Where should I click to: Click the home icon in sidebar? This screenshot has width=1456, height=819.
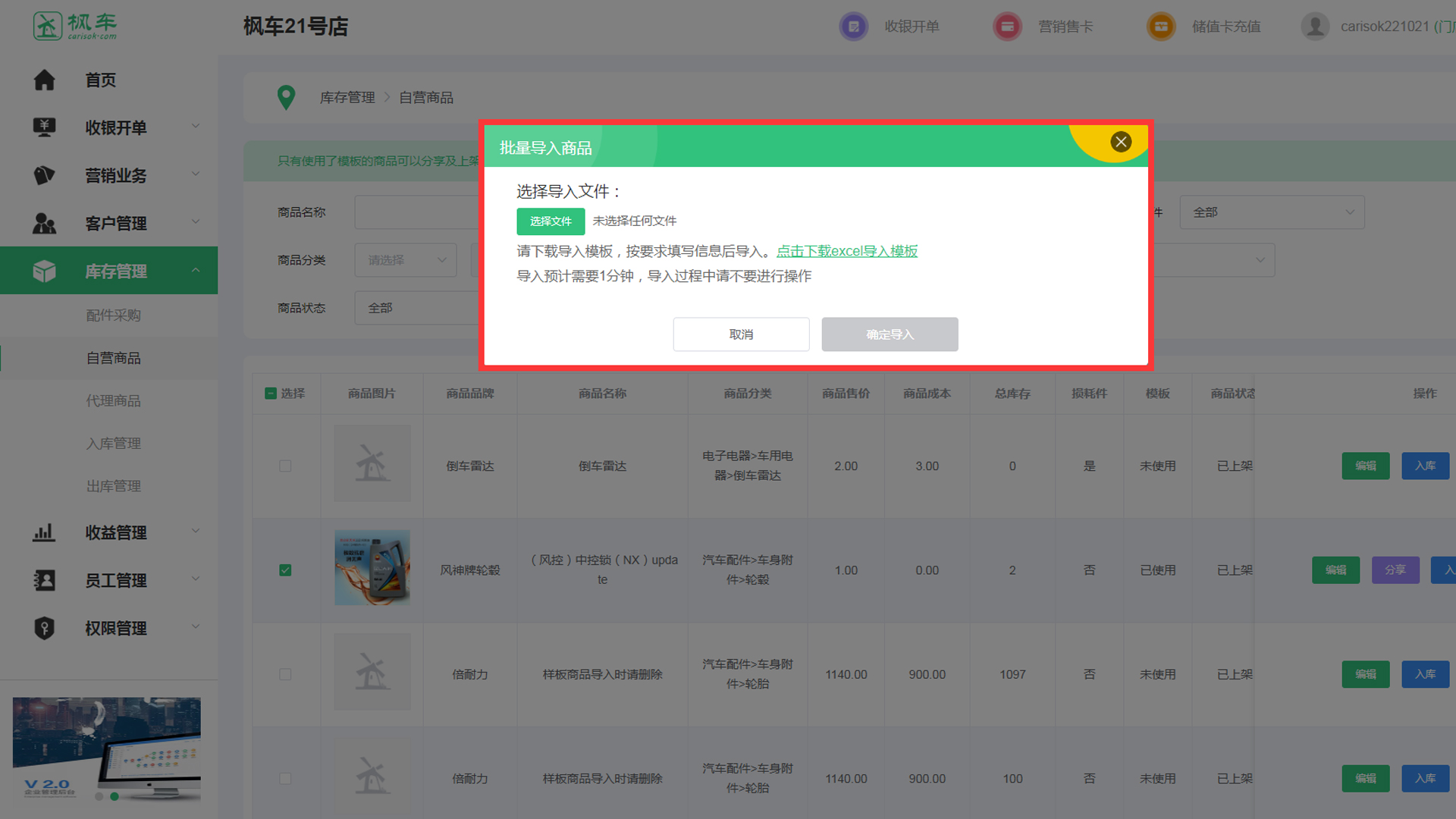[45, 80]
